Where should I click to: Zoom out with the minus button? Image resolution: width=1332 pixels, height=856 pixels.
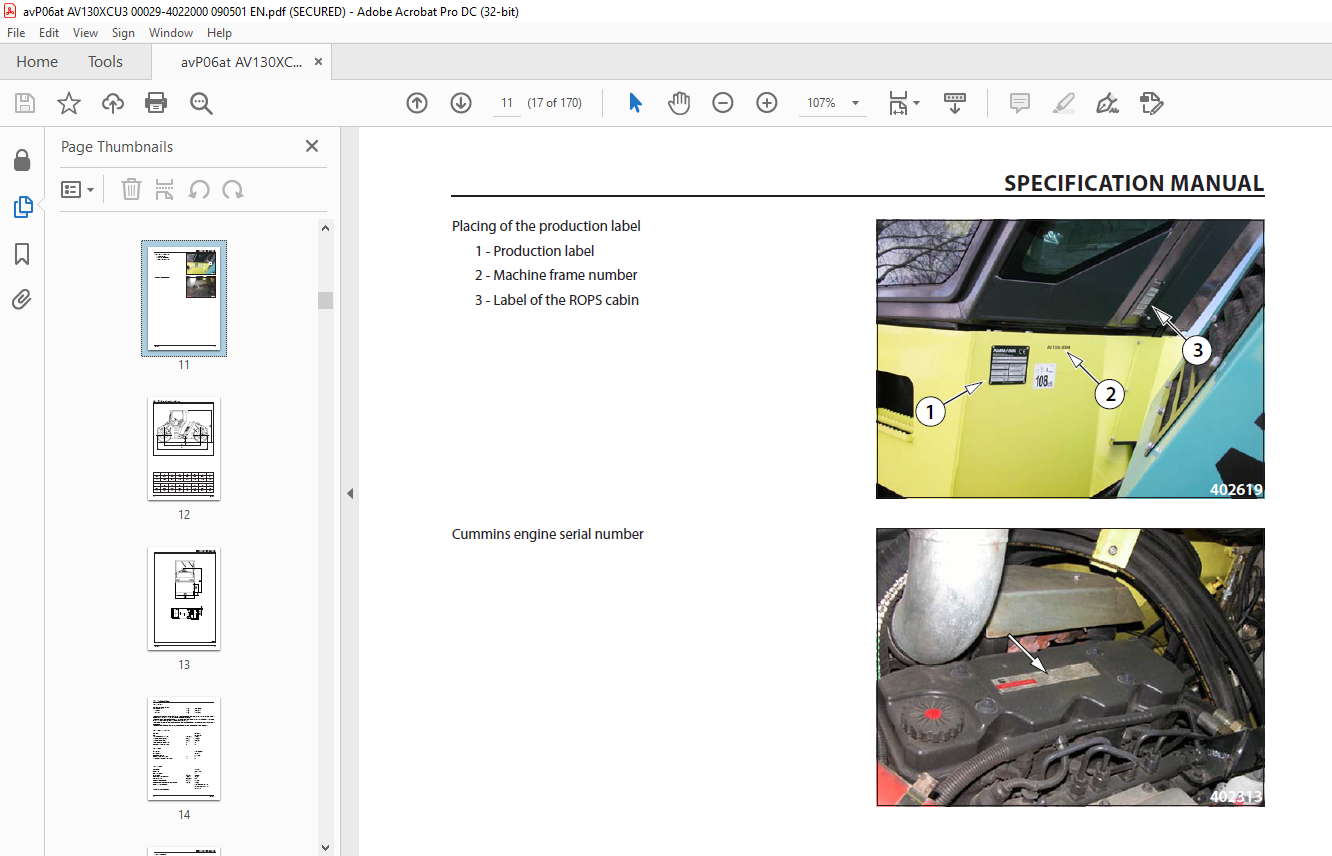(x=723, y=103)
